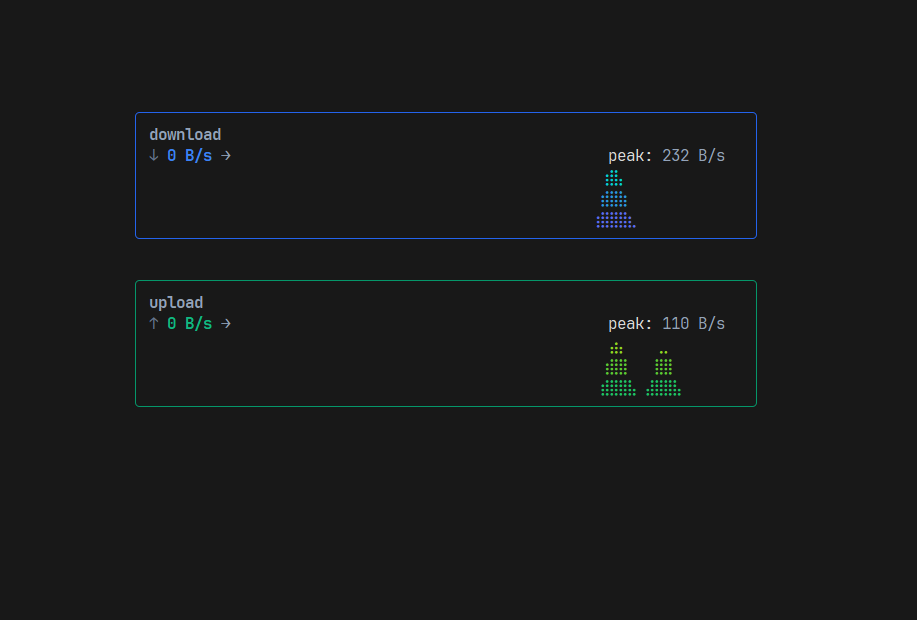This screenshot has width=917, height=620.
Task: Click the taller upload graph spike
Action: (x=618, y=370)
